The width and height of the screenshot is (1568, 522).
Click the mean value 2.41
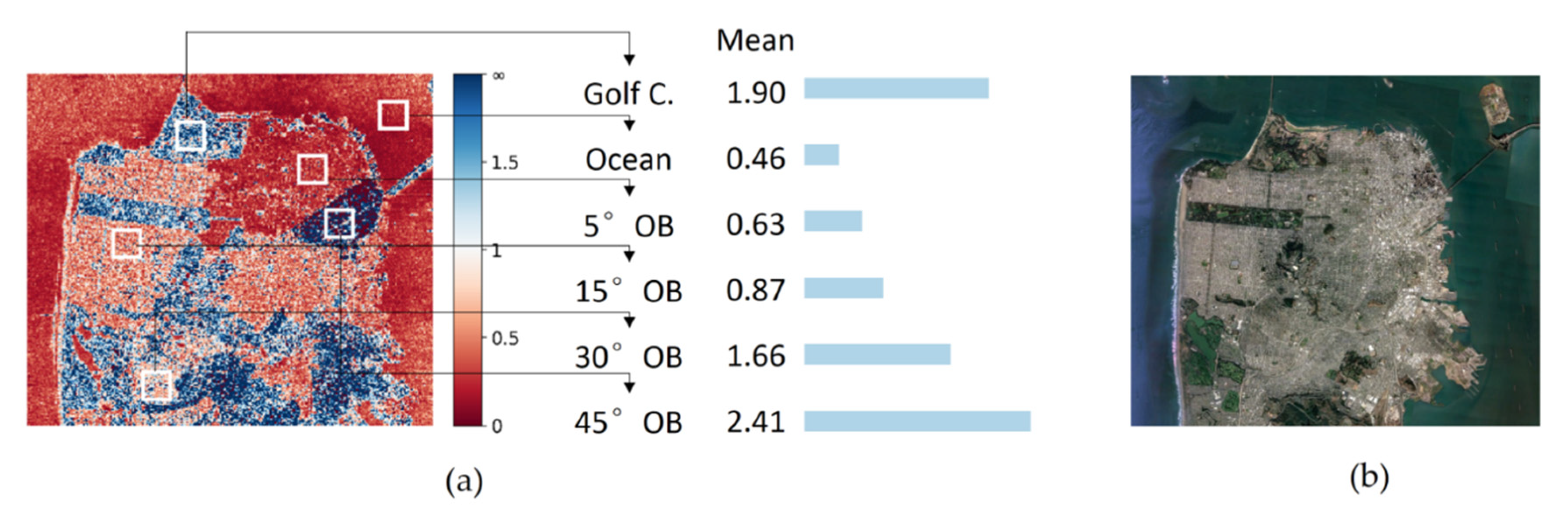(x=755, y=422)
